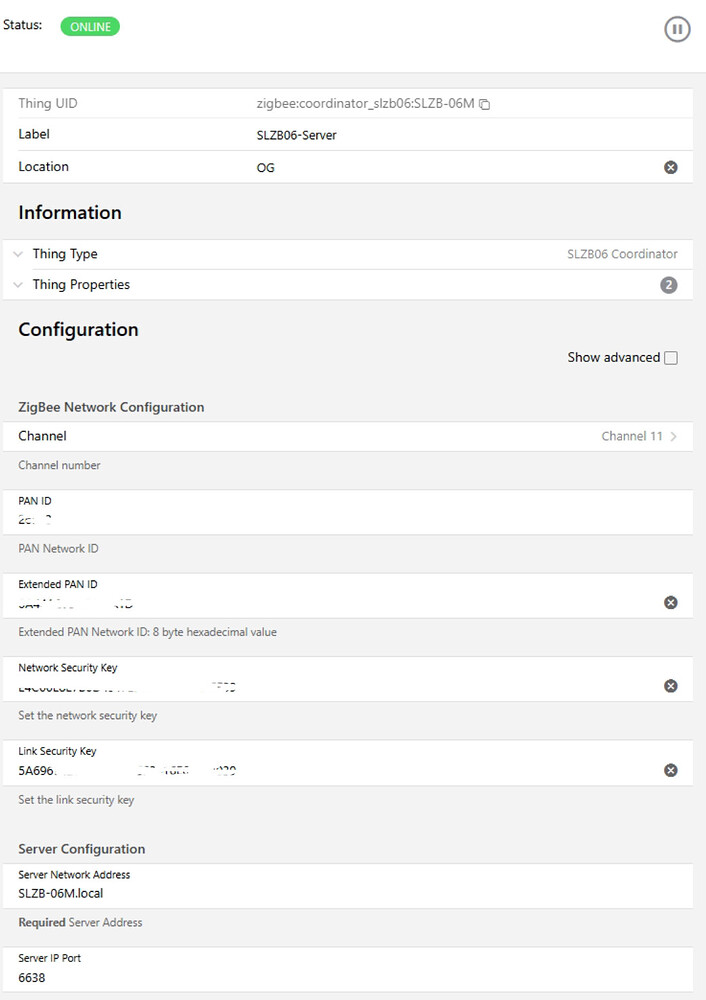Clear the Link Security Key
This screenshot has width=706, height=1000.
(671, 770)
